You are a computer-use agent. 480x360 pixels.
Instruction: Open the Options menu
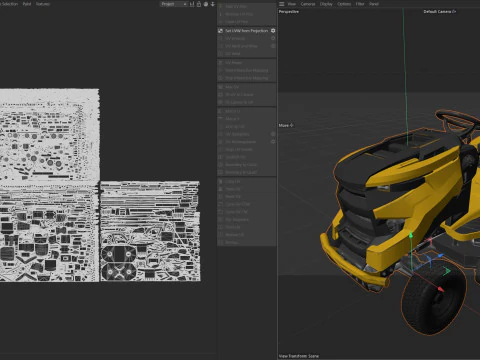(344, 4)
